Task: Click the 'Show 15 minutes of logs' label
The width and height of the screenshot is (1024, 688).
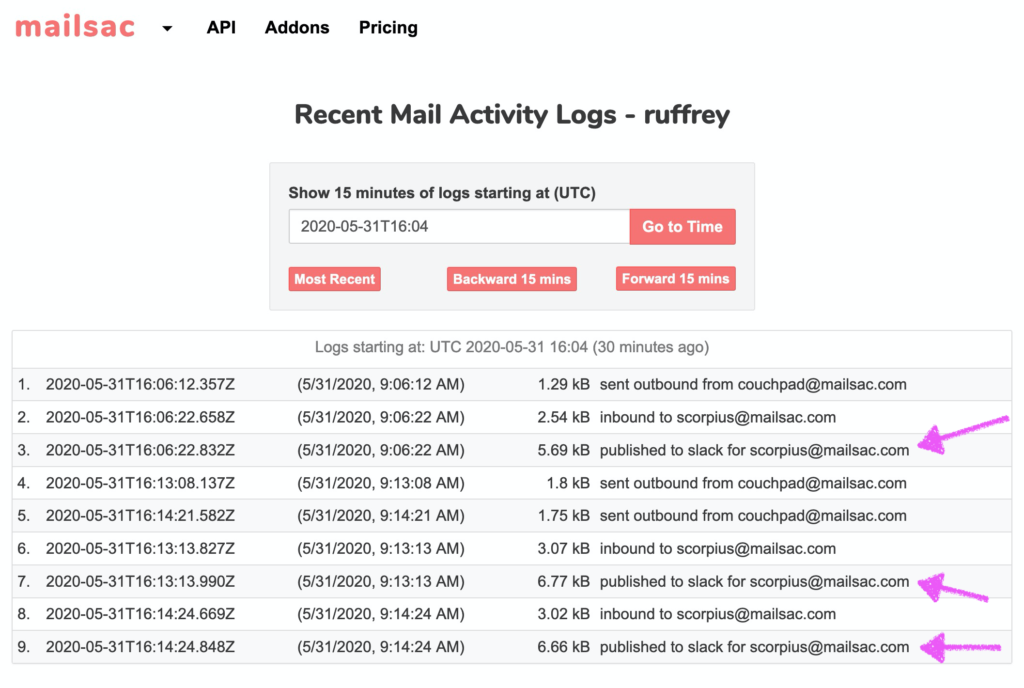Action: 442,193
